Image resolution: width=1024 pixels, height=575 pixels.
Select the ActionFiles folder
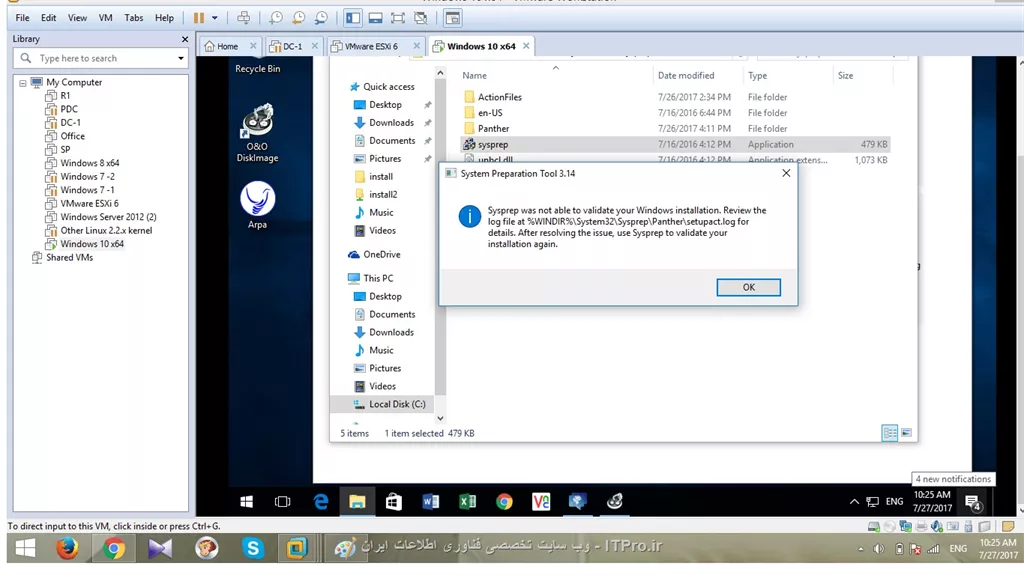[500, 97]
